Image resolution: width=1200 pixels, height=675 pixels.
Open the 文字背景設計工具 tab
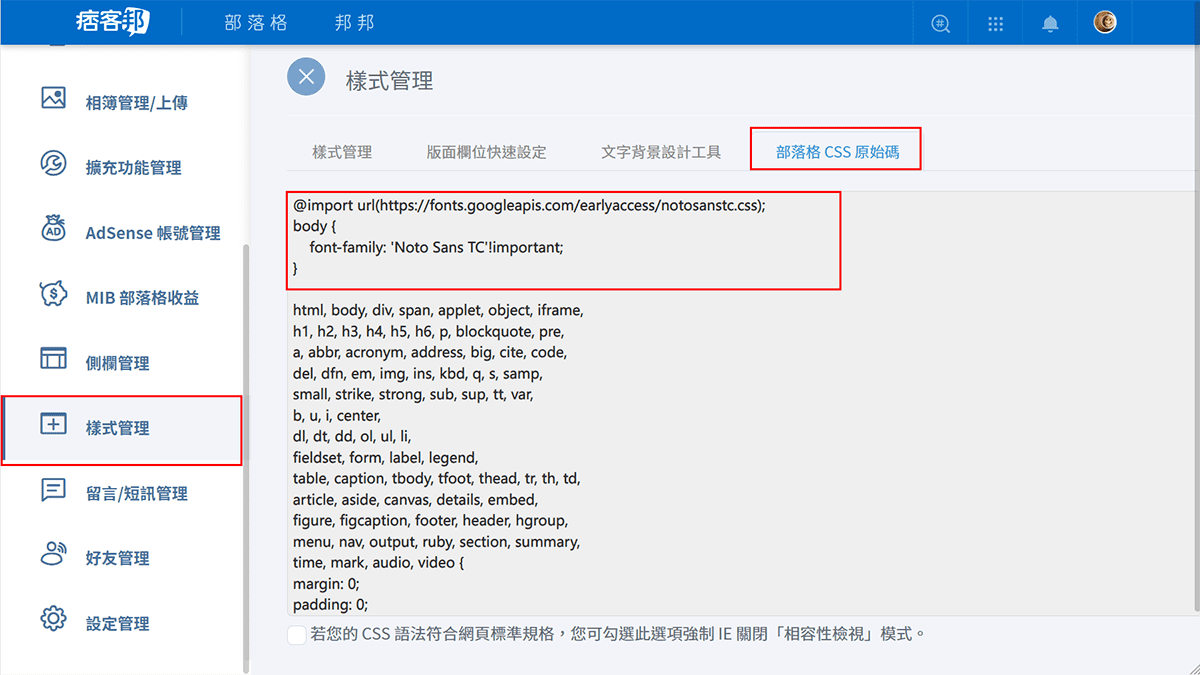point(664,152)
